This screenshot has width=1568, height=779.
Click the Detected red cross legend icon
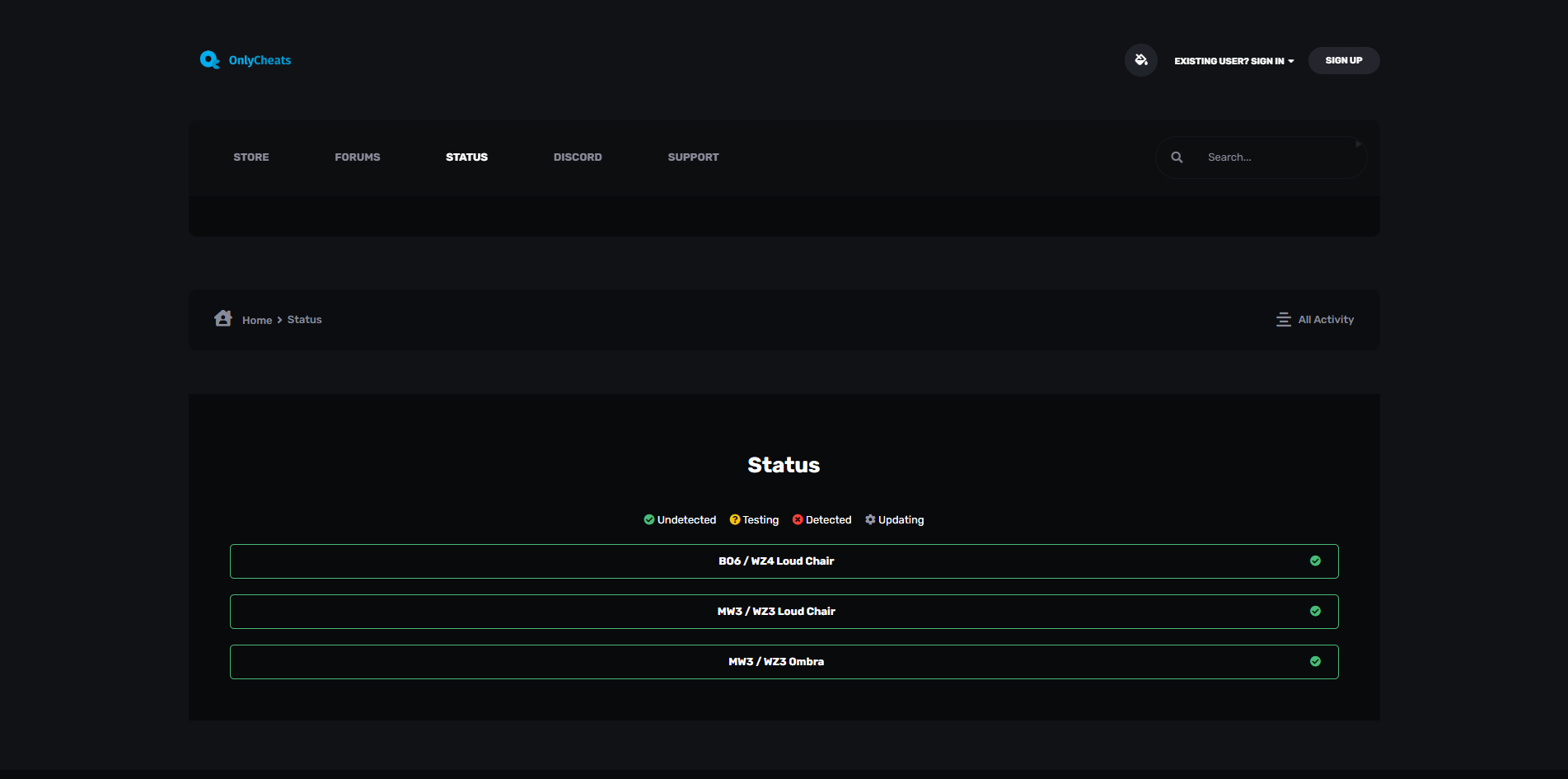point(798,519)
